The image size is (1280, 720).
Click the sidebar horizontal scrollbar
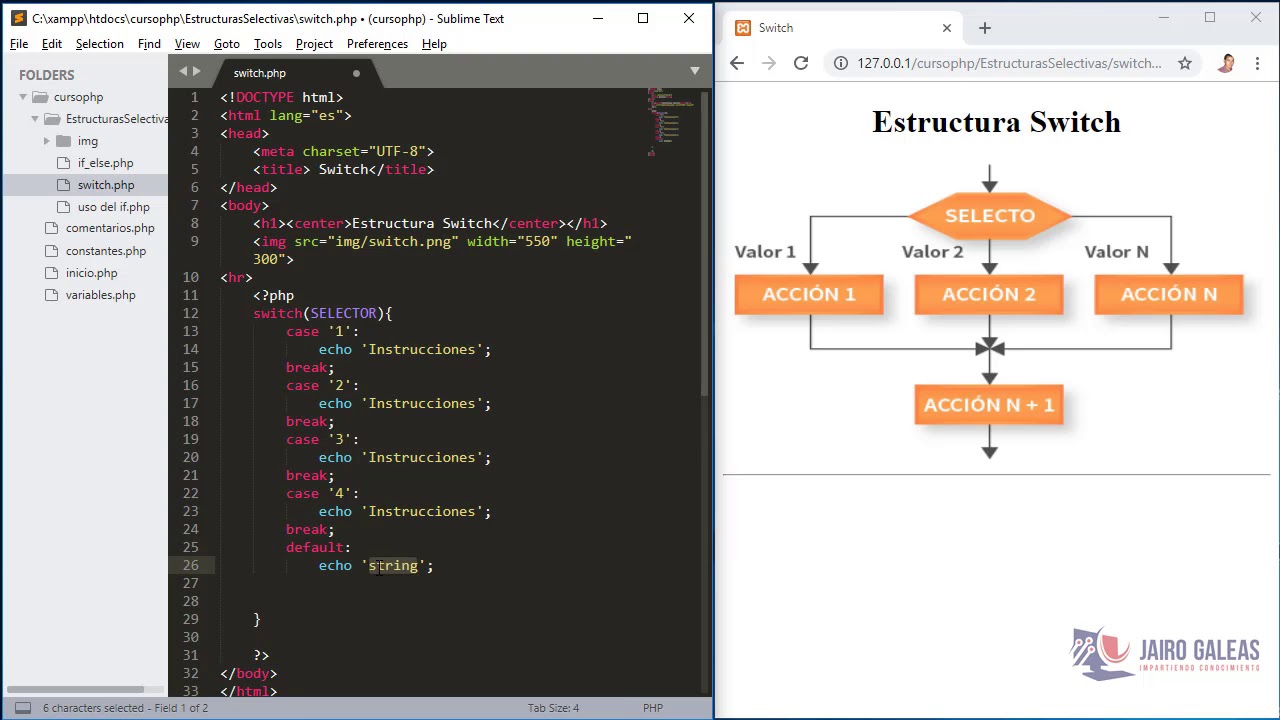76,689
